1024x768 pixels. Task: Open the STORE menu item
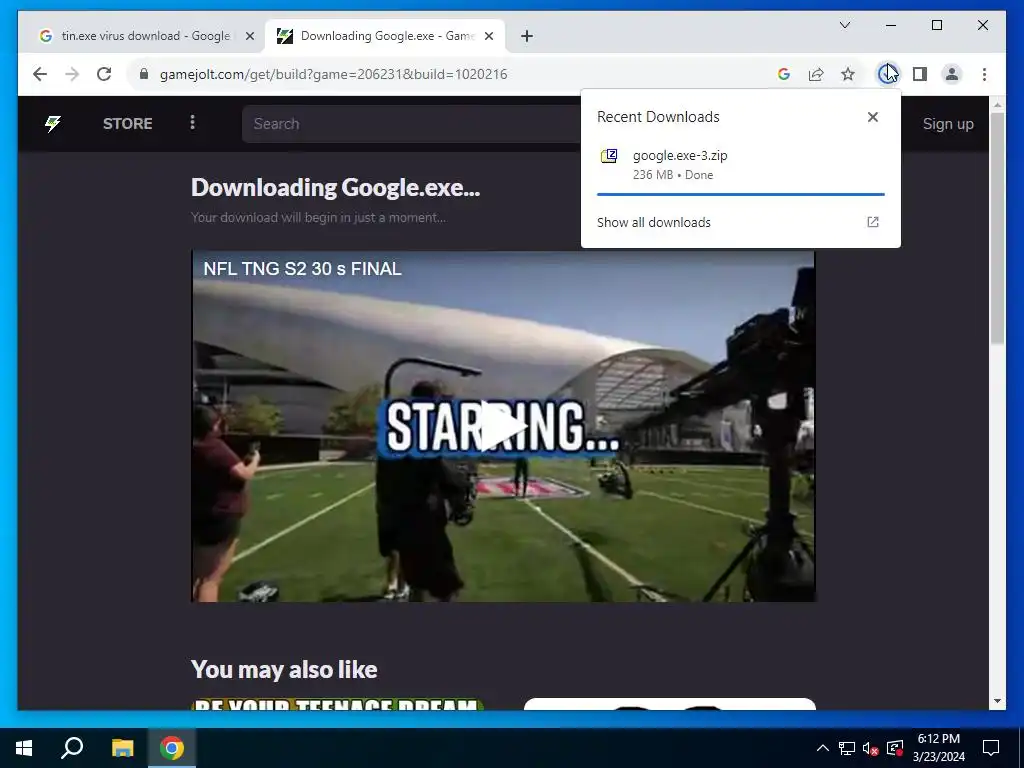[127, 123]
